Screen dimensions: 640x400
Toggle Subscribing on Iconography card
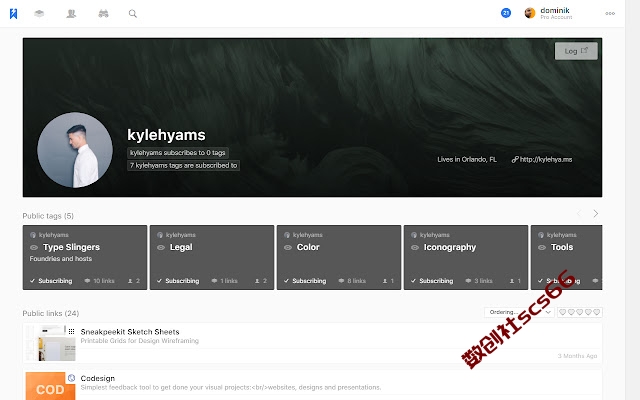[x=432, y=281]
